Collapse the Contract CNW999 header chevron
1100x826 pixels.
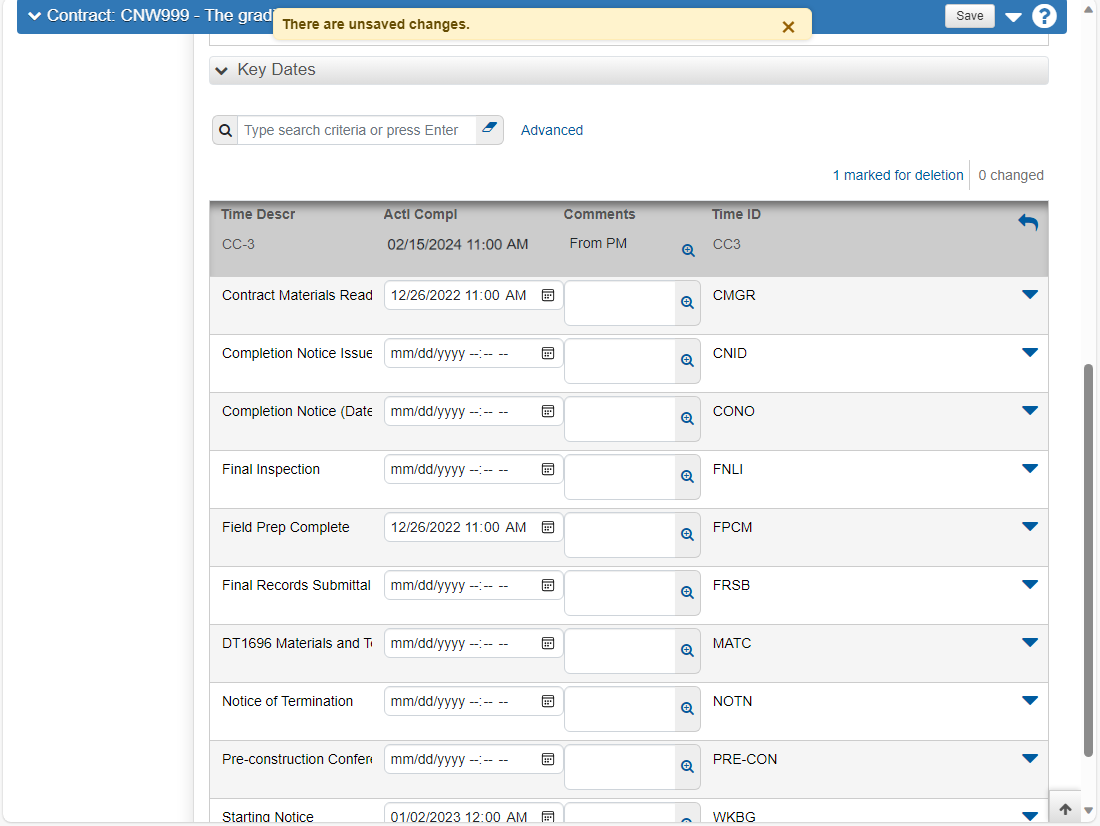[34, 15]
